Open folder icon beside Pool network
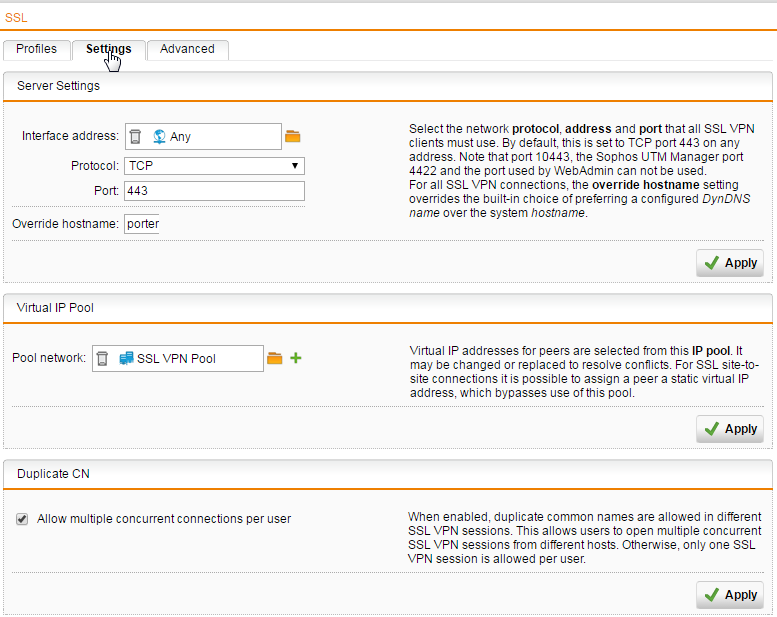This screenshot has width=777, height=617. 275,358
